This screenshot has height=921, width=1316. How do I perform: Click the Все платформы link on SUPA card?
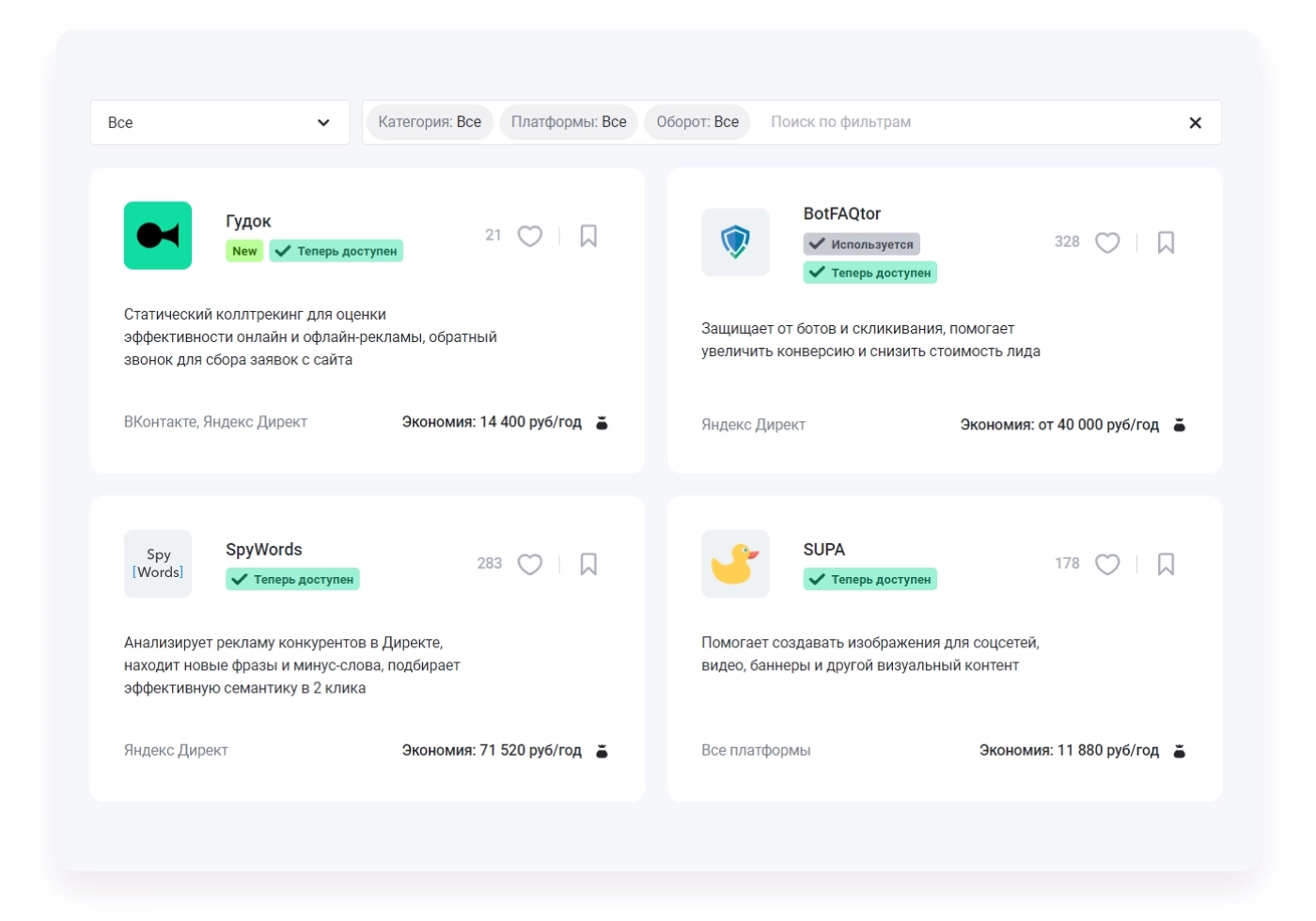point(756,749)
